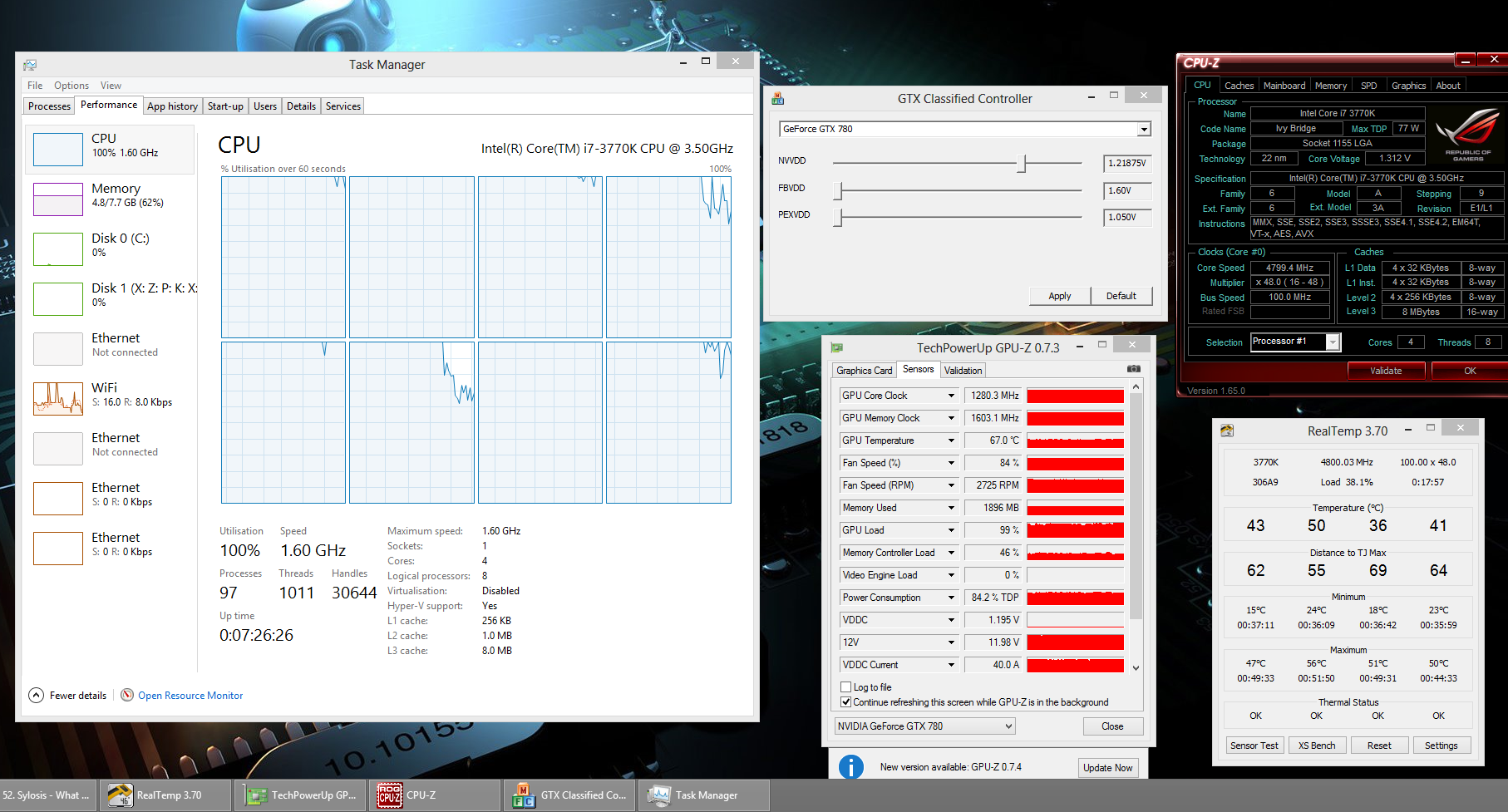Open the NVIDIA GeForce GTX 780 selector
The image size is (1508, 812).
click(925, 726)
